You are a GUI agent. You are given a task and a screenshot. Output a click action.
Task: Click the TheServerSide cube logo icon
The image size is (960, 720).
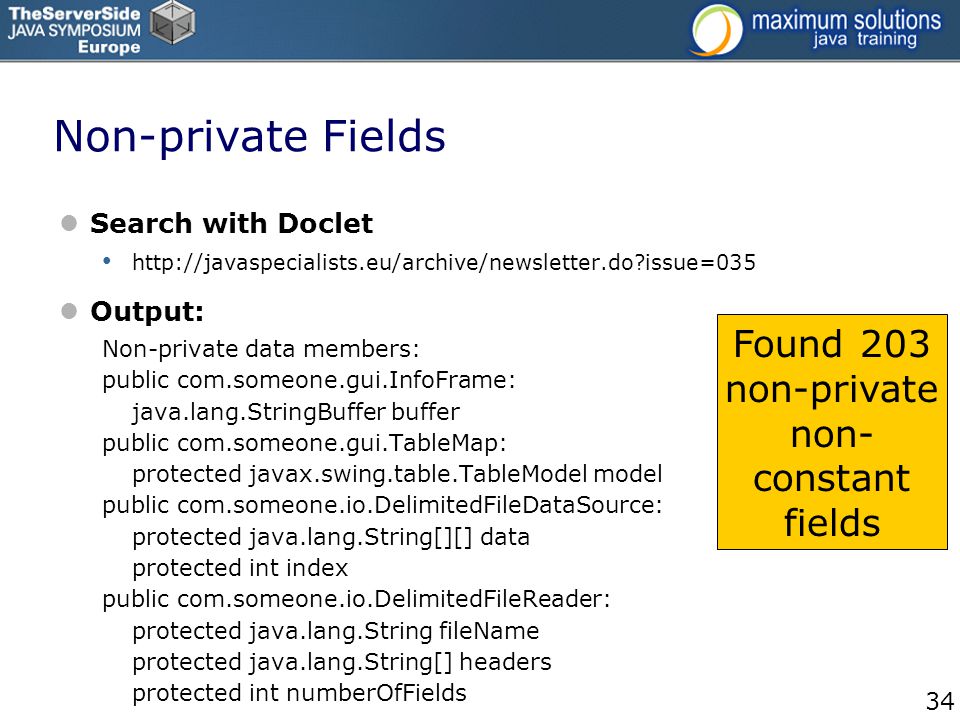173,23
